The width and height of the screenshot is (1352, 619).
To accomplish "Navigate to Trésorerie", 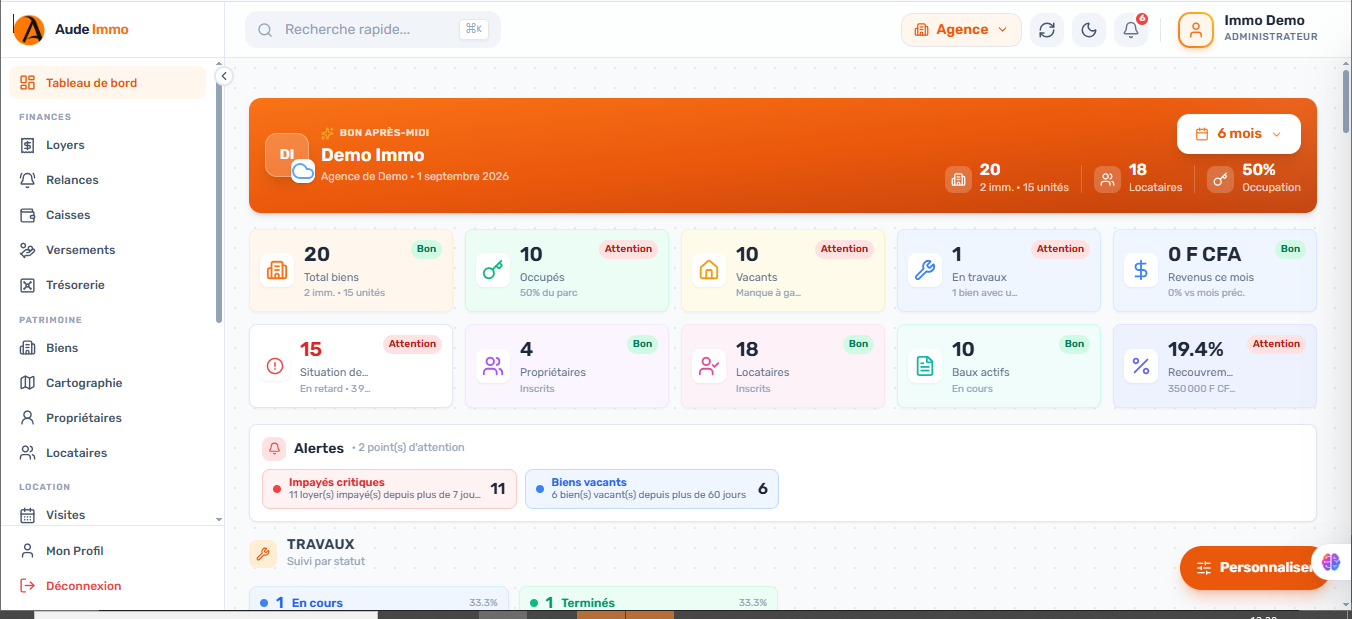I will (x=107, y=285).
